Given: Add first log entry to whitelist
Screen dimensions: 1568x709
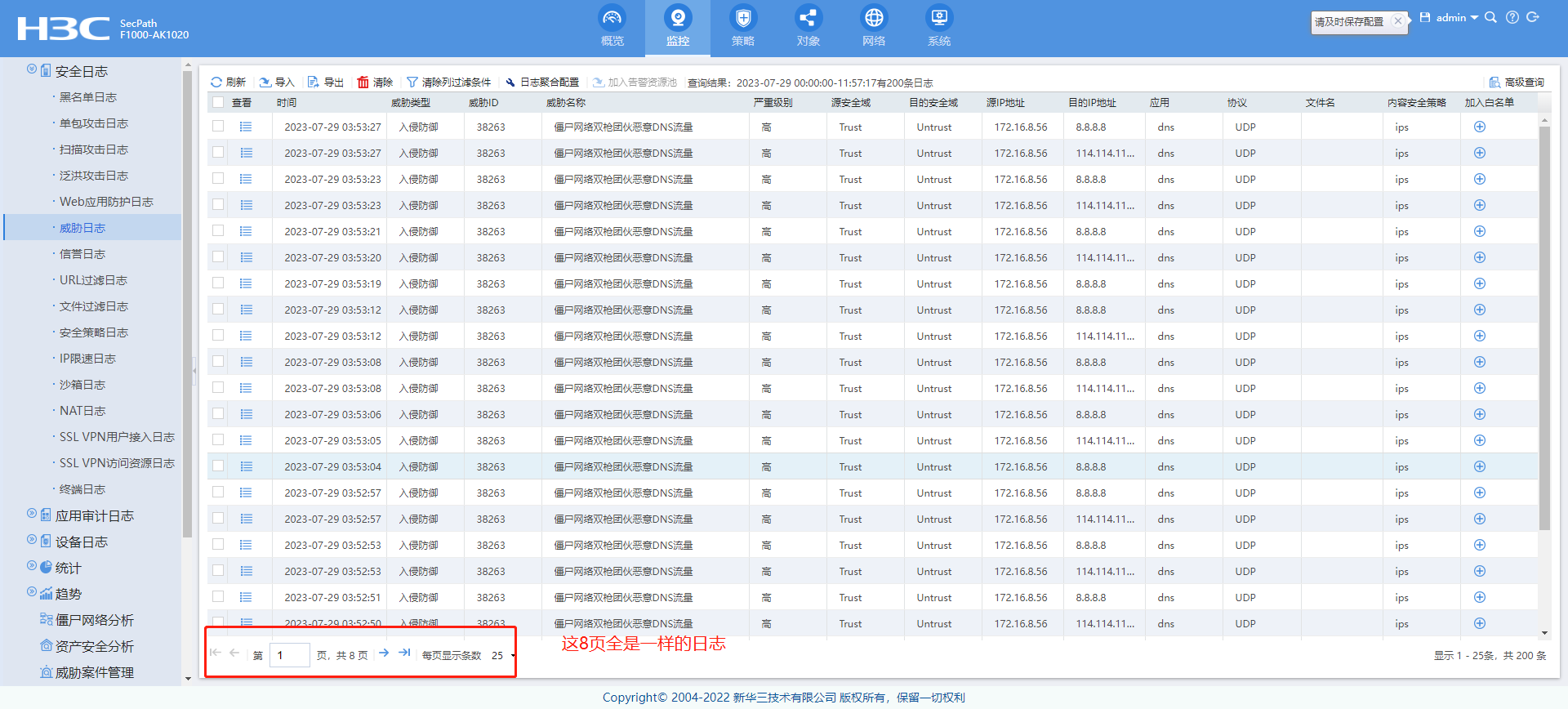Looking at the screenshot, I should pyautogui.click(x=1479, y=127).
